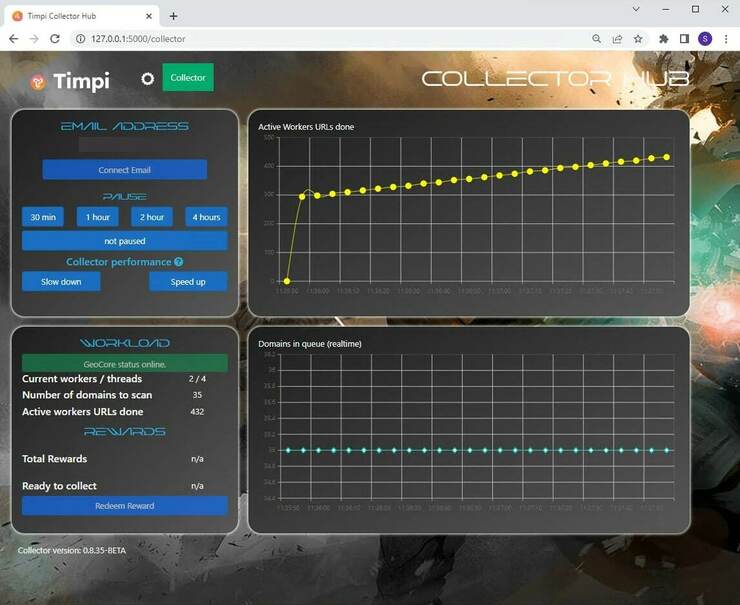740x605 pixels.
Task: Pause collector for 4 hours
Action: (x=206, y=217)
